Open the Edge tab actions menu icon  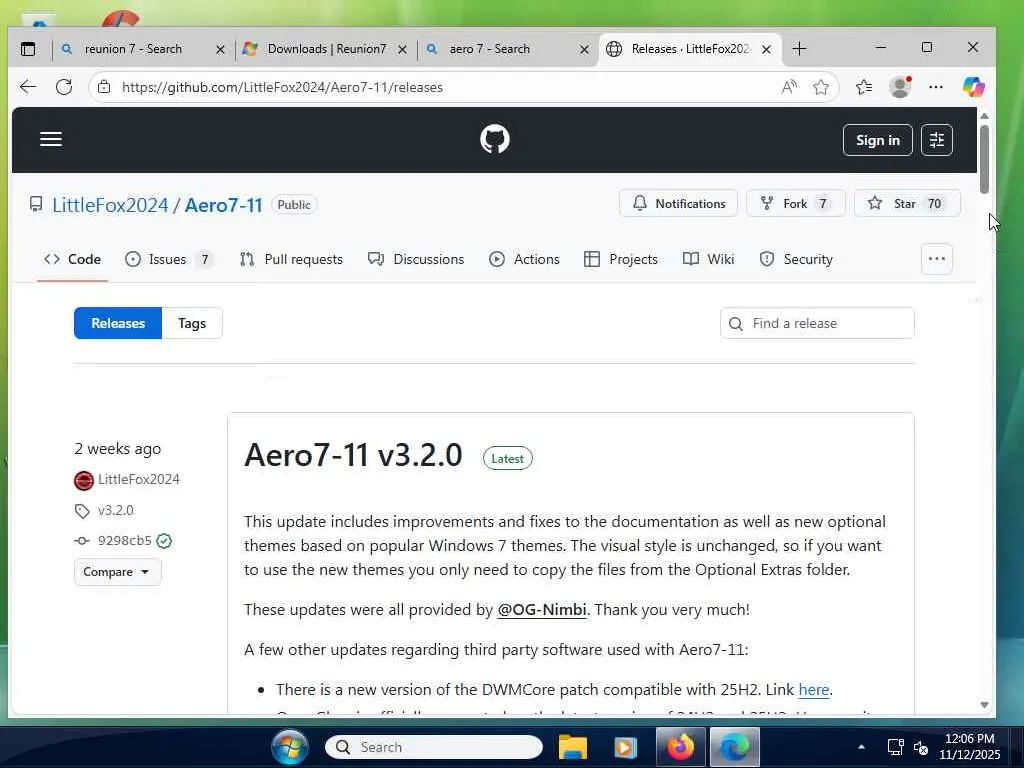28,49
